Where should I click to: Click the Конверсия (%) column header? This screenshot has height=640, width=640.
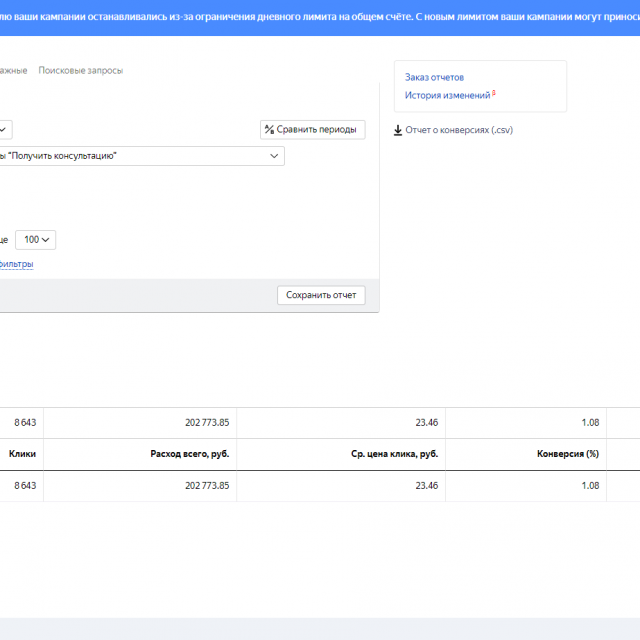(565, 454)
